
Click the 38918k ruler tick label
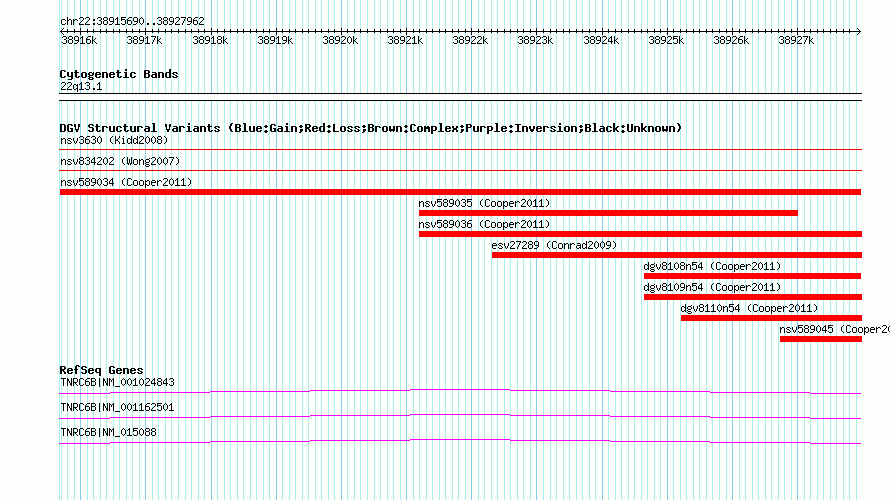tap(210, 40)
